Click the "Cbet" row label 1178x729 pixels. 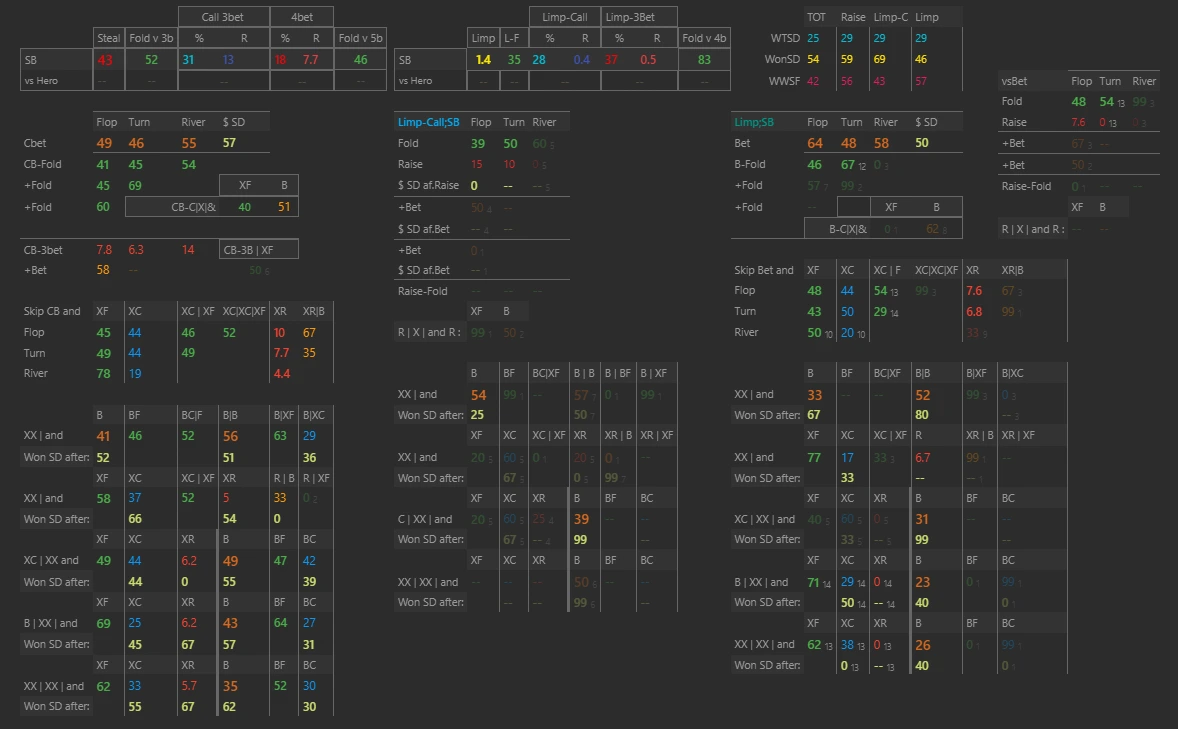tap(35, 143)
